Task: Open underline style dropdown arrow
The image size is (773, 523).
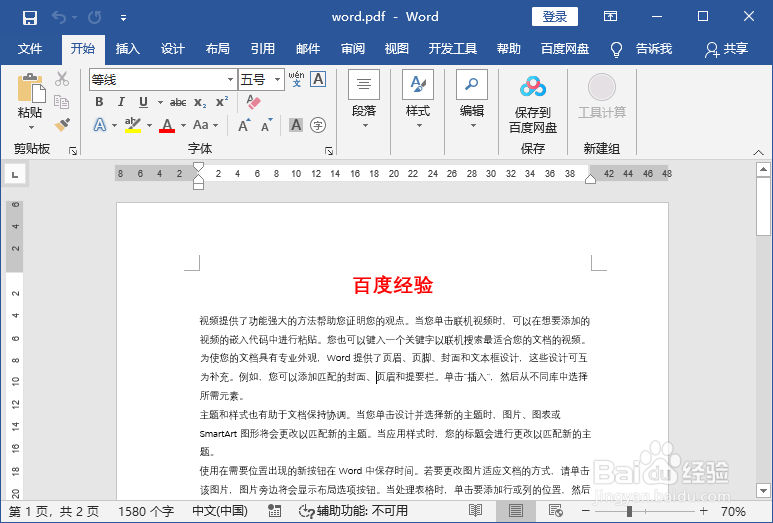Action: 160,103
